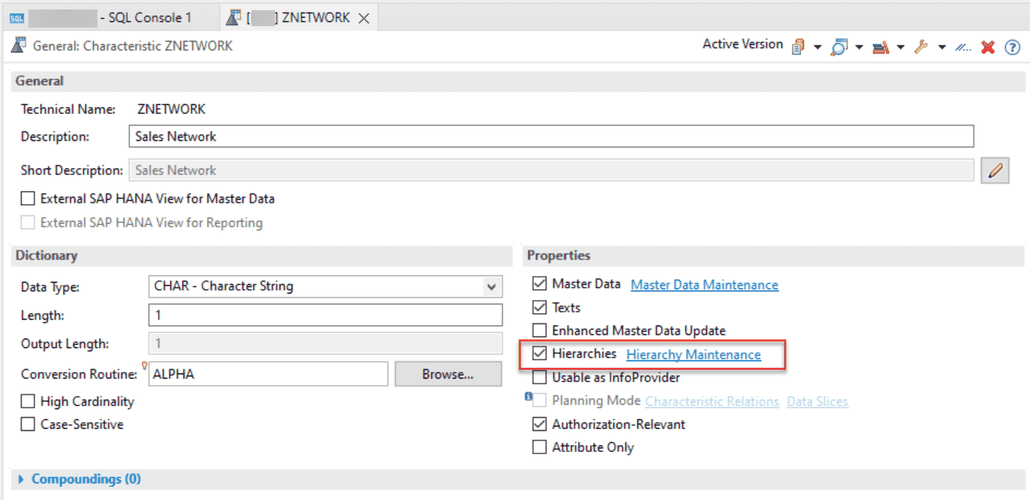
Task: Click the slashes icon next to wrench dropdown
Action: click(963, 46)
